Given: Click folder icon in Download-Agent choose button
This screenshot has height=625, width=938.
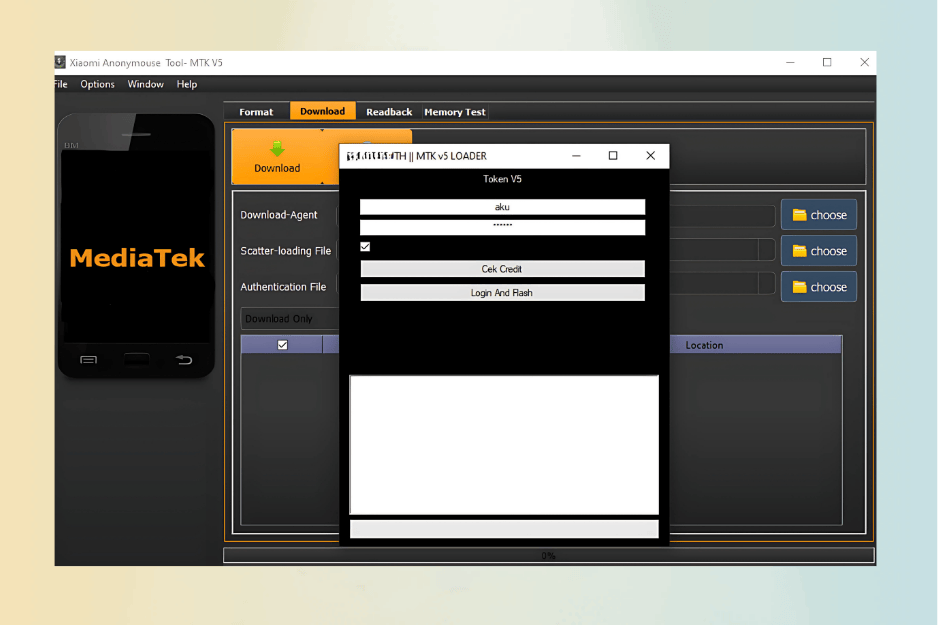Looking at the screenshot, I should (799, 215).
